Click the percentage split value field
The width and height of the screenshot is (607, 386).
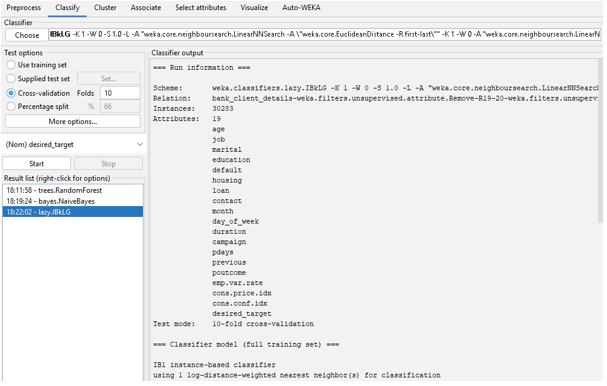pyautogui.click(x=120, y=106)
